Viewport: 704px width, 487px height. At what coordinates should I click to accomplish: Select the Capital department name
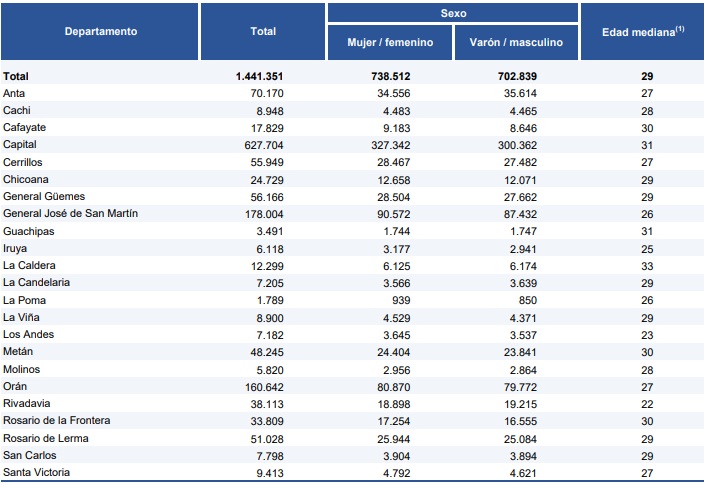click(x=21, y=144)
